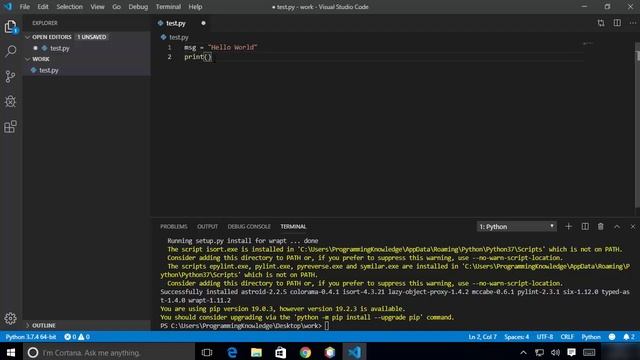Open the editor More Actions ellipsis

(x=633, y=23)
